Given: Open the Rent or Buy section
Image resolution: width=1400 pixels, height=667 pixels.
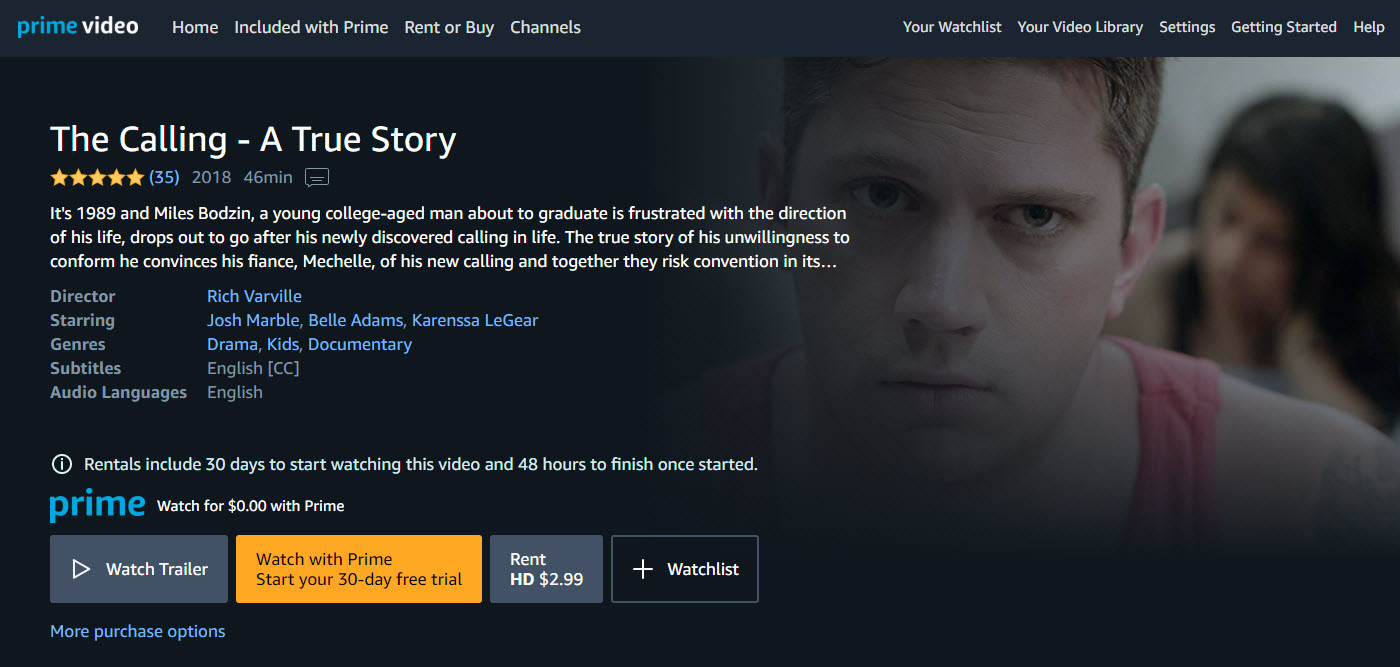Looking at the screenshot, I should coord(449,27).
